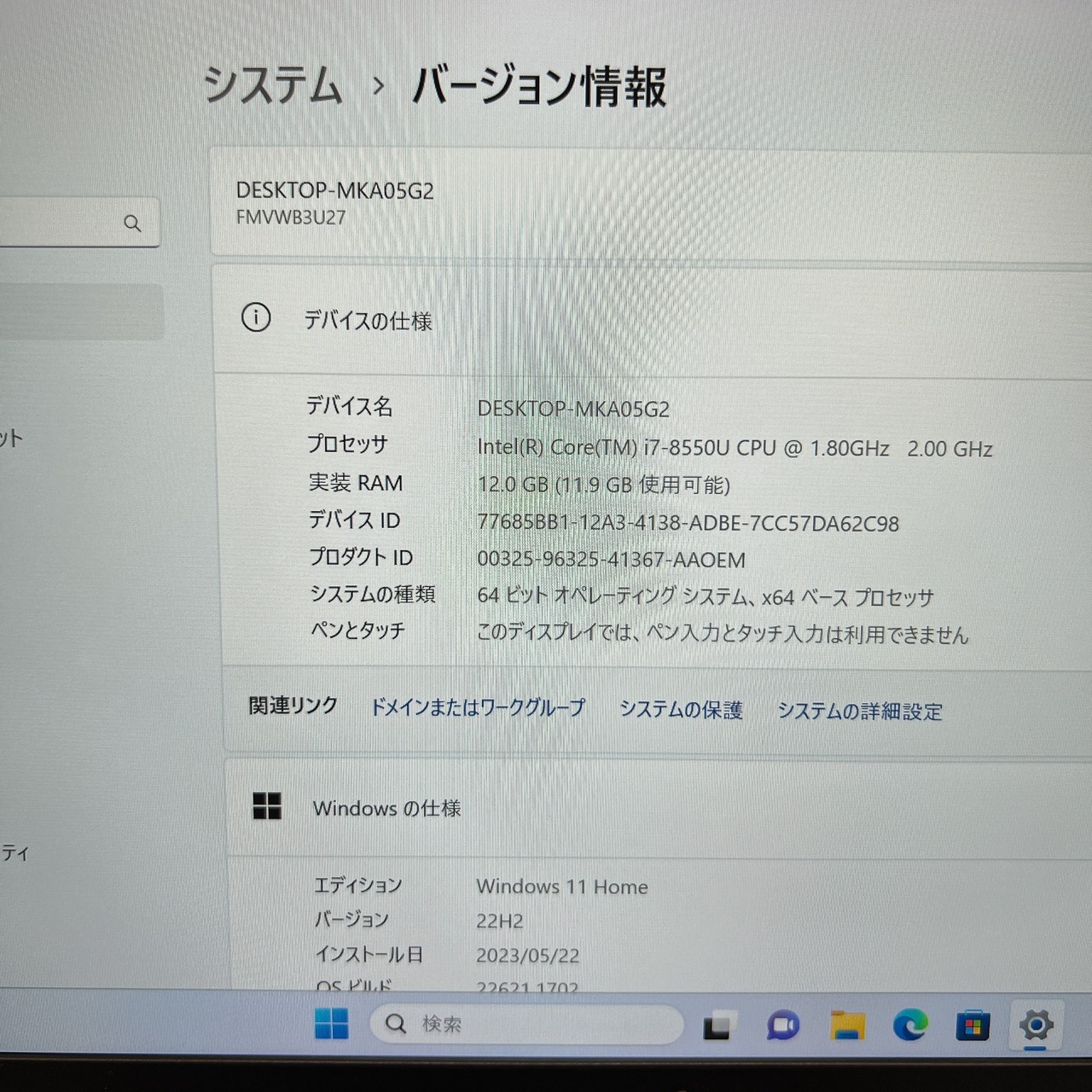This screenshot has width=1092, height=1092.
Task: Click the info icon beside デバイスの仕様
Action: coord(256,317)
